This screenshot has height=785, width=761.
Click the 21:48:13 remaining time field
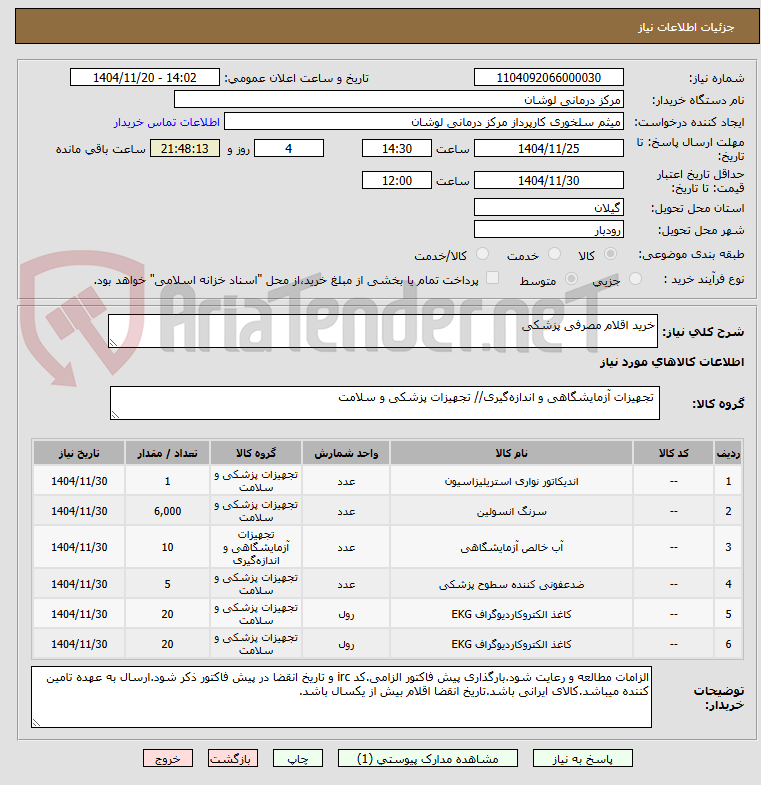click(x=185, y=149)
